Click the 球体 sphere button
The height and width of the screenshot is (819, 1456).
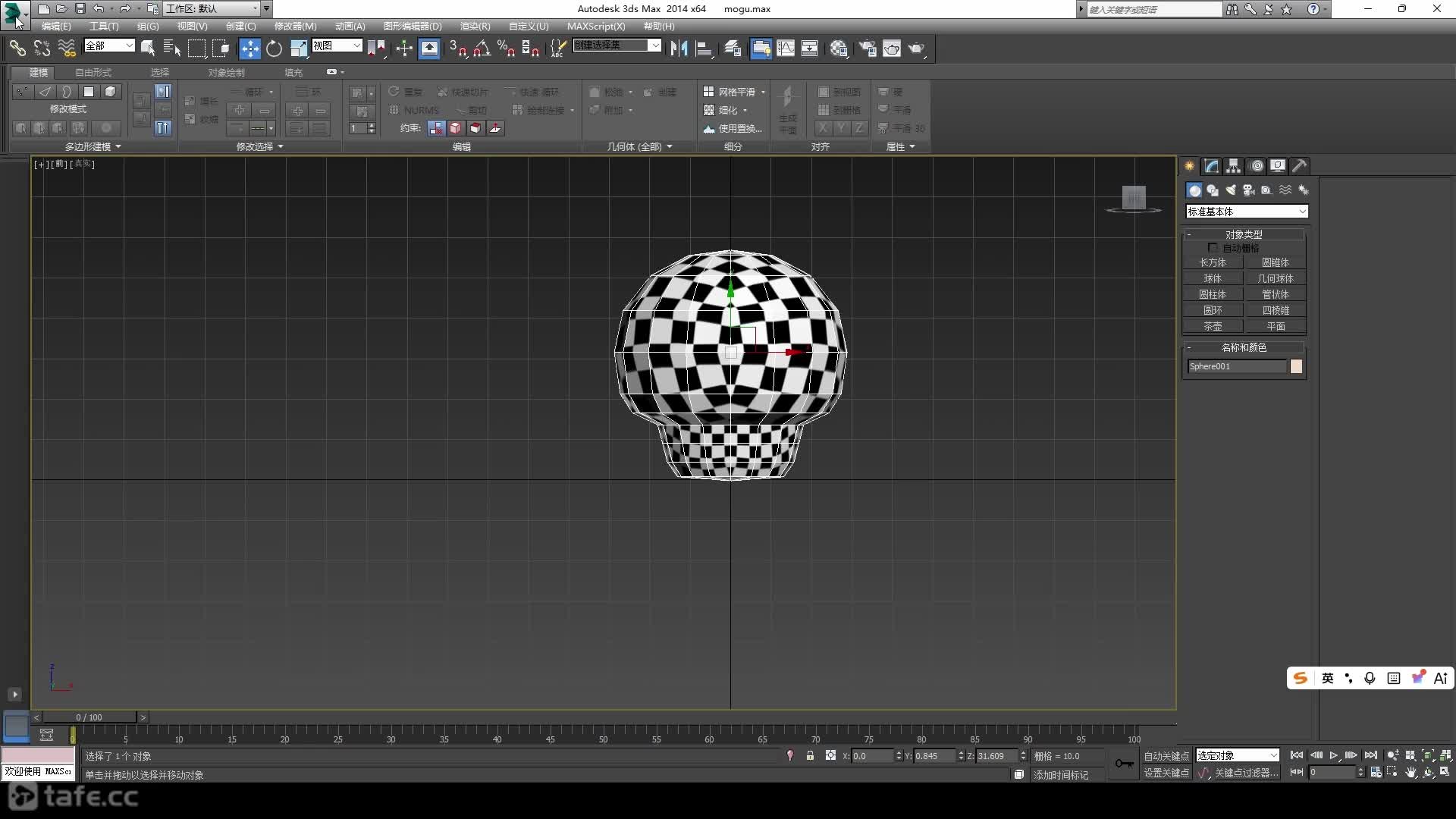(x=1213, y=278)
